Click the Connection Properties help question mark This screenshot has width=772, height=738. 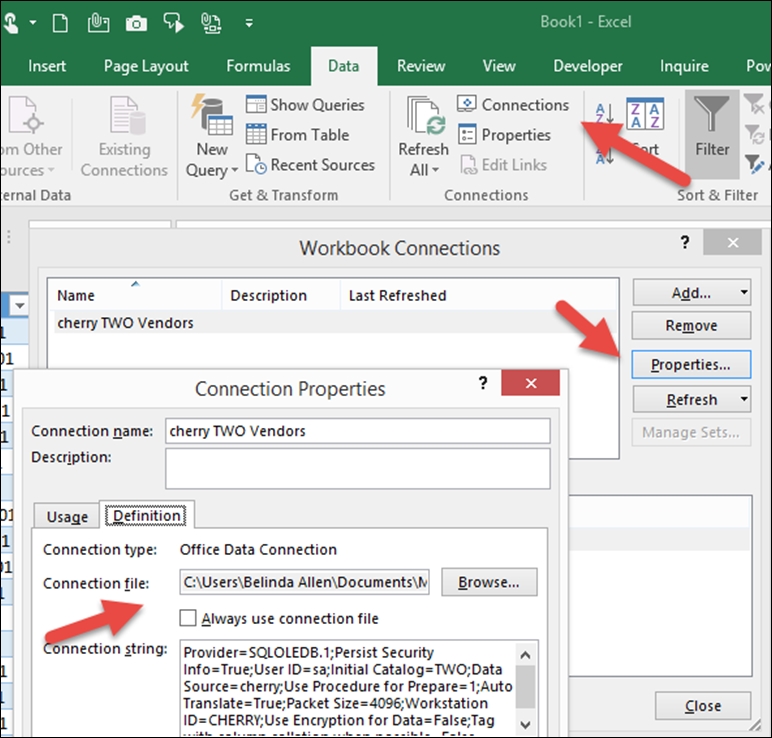(x=483, y=383)
